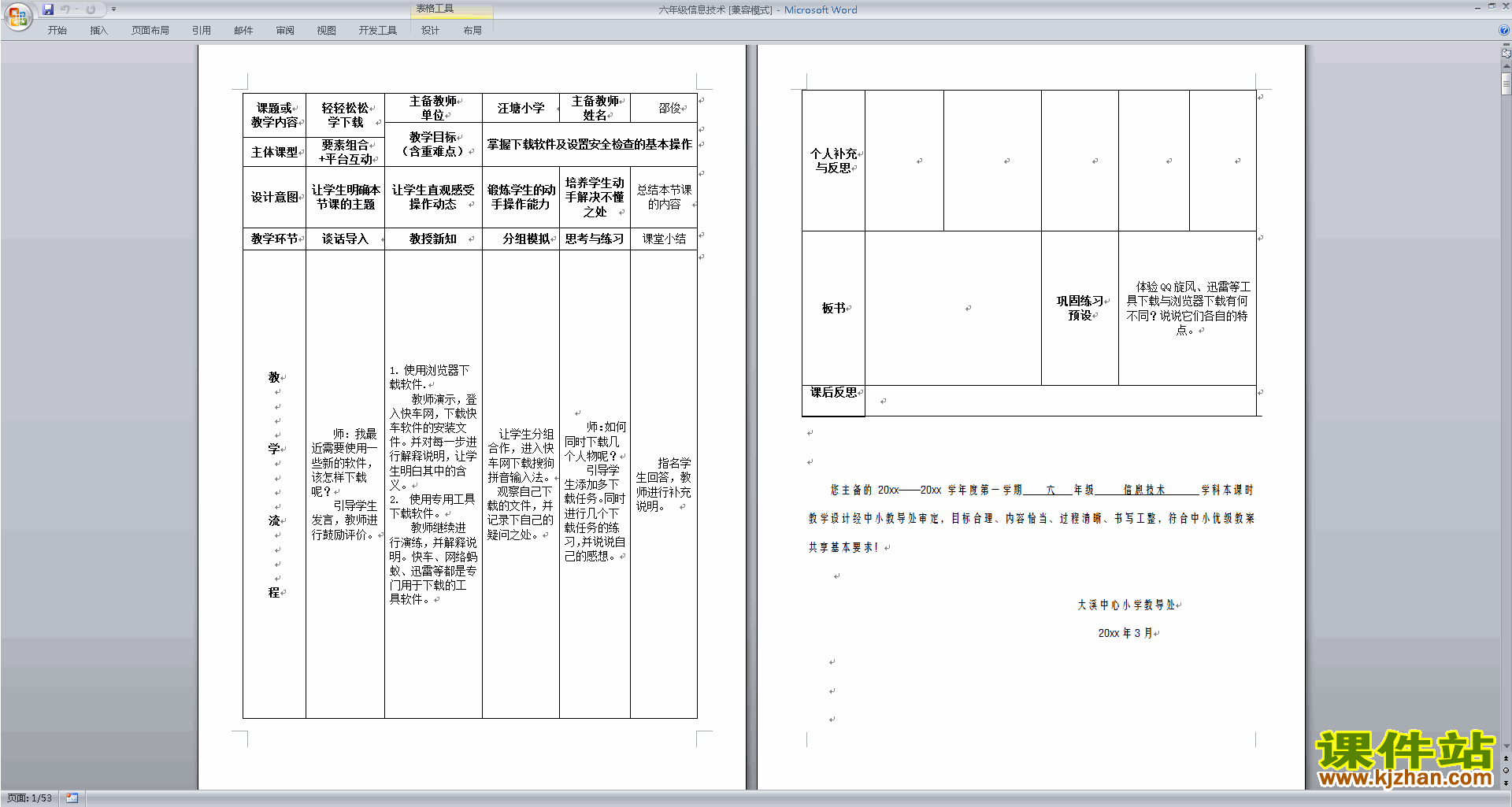The image size is (1512, 807).
Task: Click the 掌握下载软件及设置安全检查的基本操作 text
Action: coord(589,144)
